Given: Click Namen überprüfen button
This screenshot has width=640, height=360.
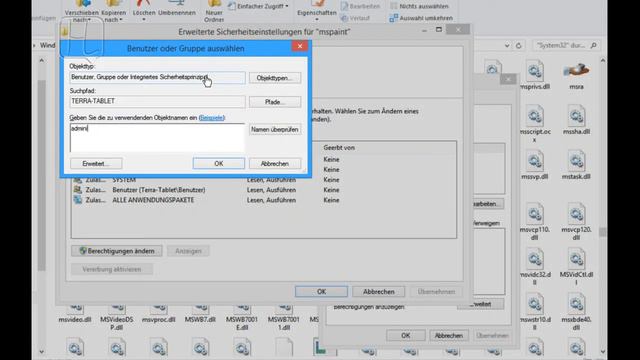Looking at the screenshot, I should click(275, 129).
